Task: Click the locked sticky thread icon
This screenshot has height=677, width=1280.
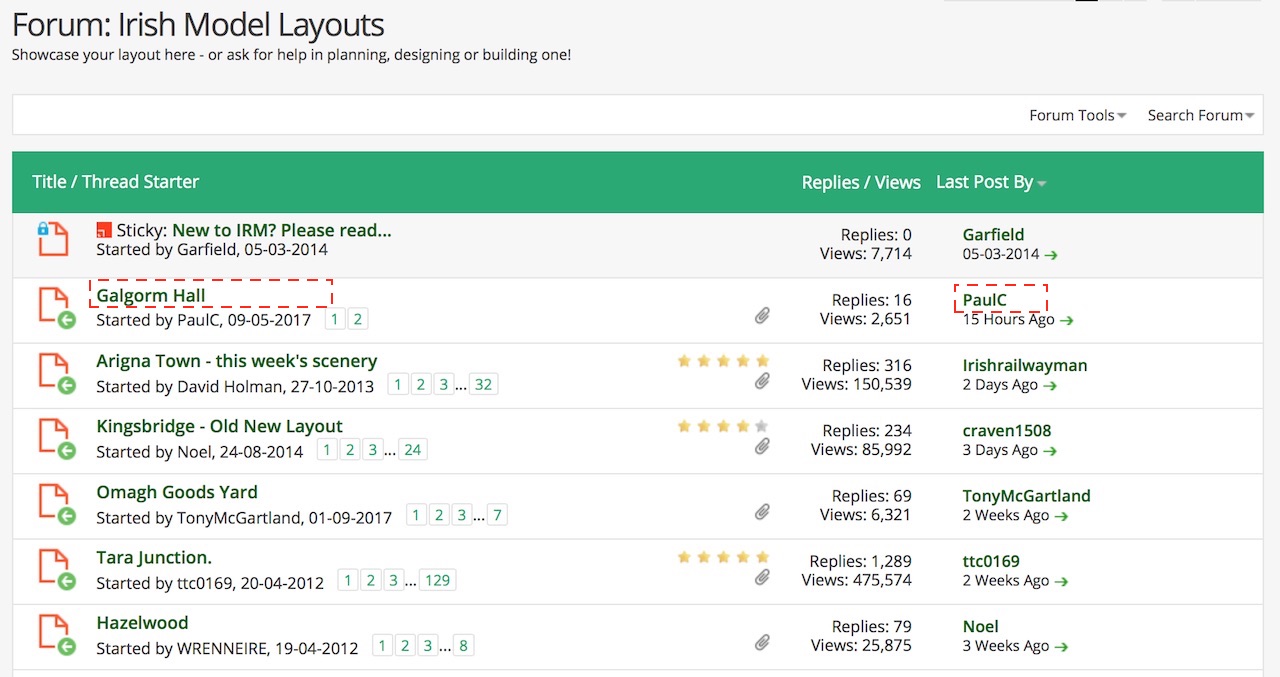Action: tap(53, 240)
